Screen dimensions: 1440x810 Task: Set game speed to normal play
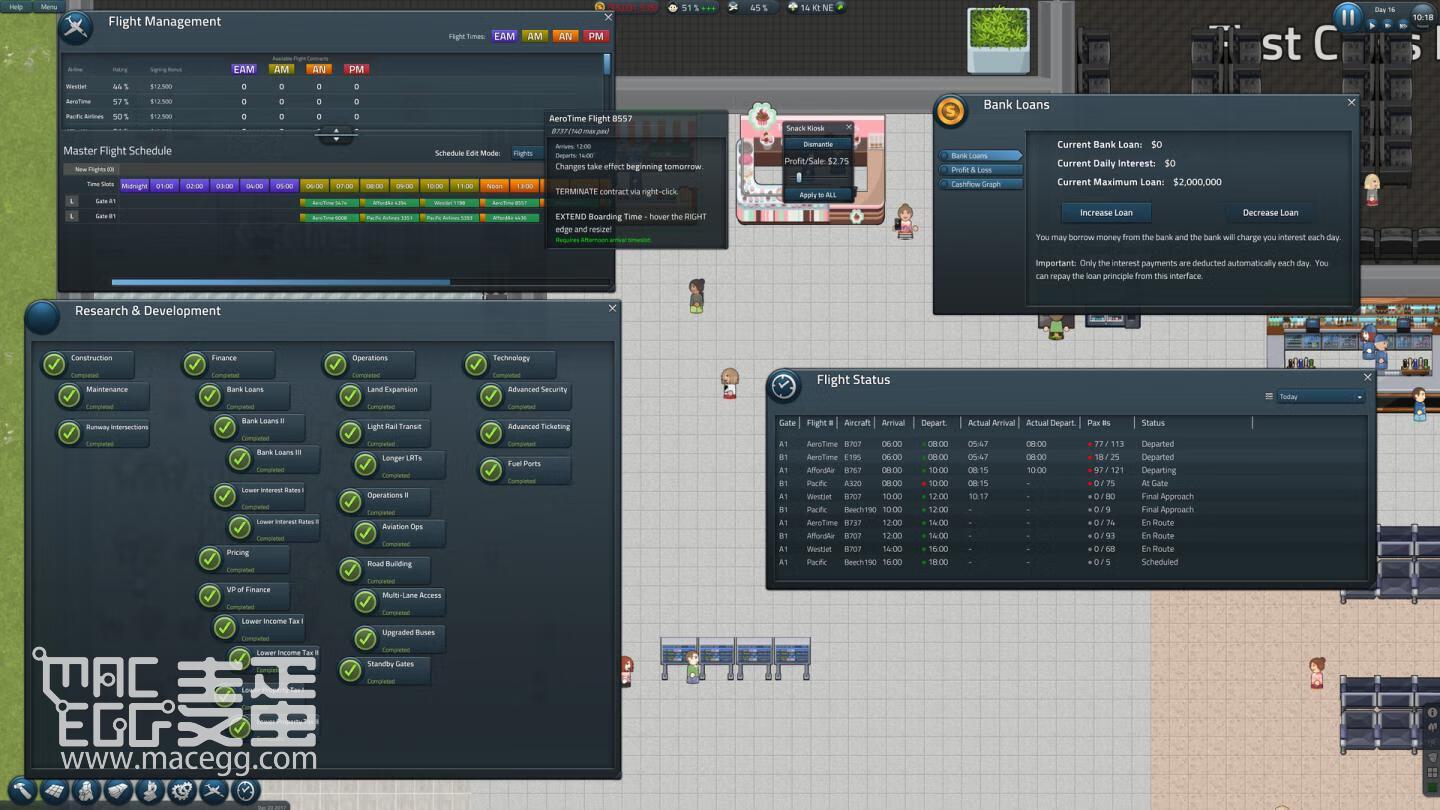pos(1374,25)
